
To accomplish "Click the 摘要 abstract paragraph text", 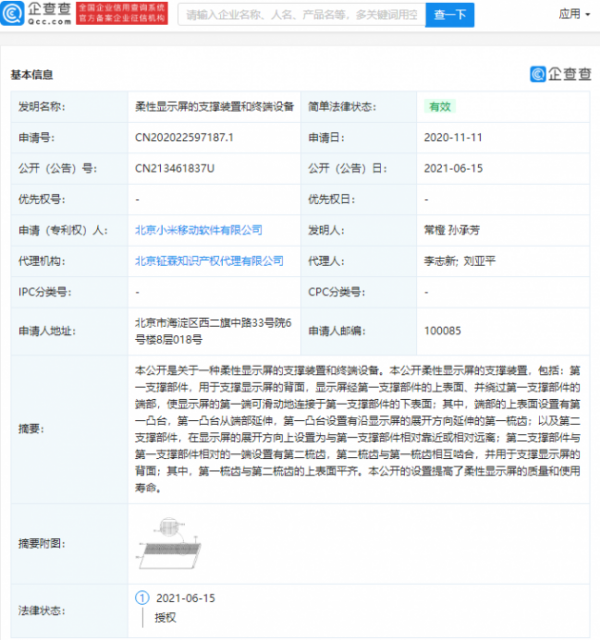I will [x=358, y=429].
